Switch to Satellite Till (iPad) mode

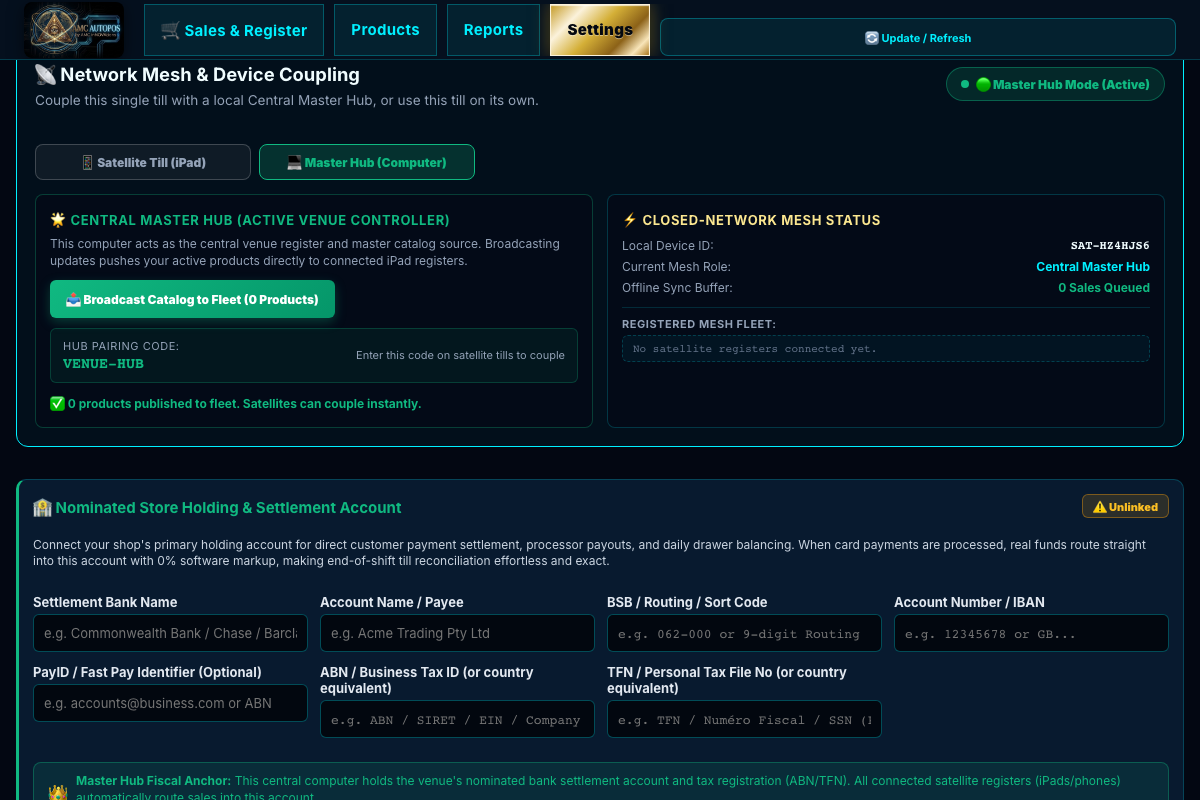143,162
